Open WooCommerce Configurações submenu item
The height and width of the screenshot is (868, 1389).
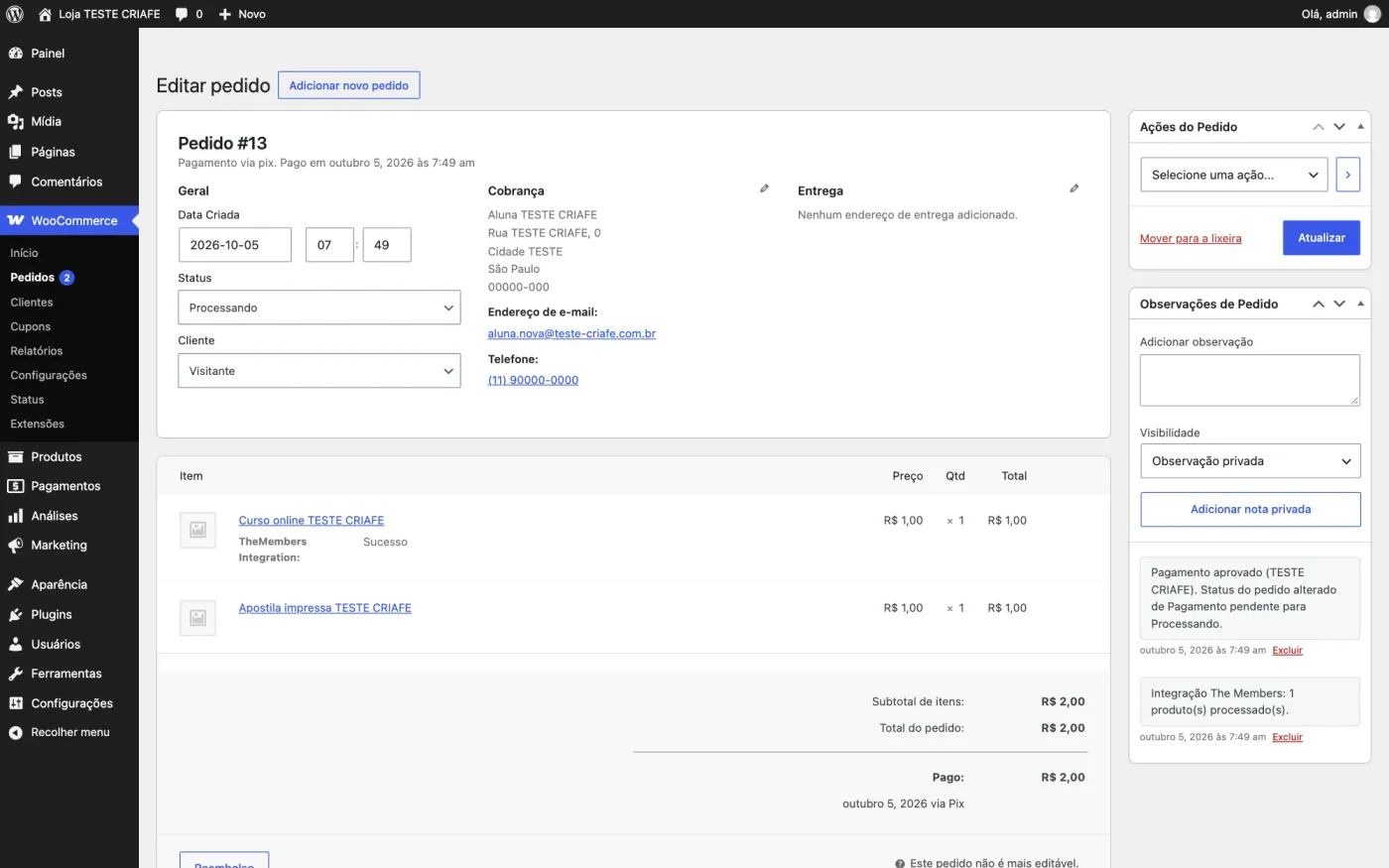pos(49,375)
